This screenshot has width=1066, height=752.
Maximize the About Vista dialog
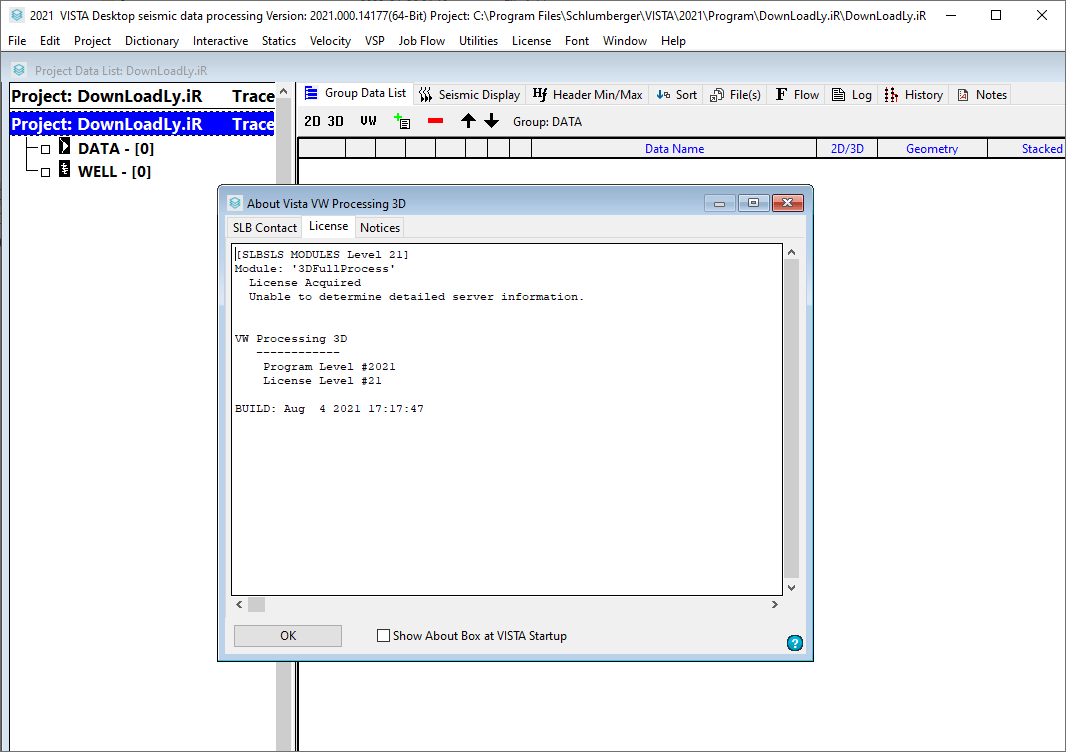pos(753,203)
